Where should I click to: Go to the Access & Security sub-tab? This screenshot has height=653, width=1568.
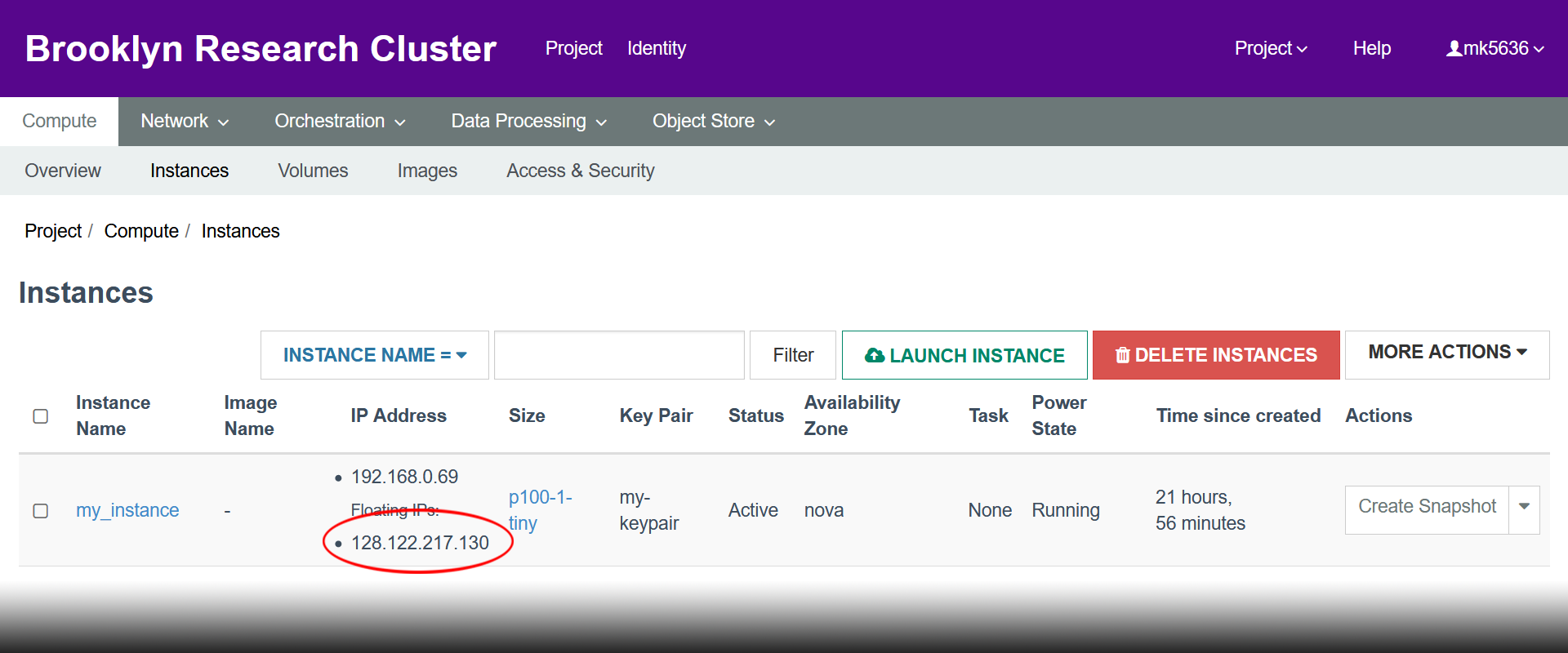581,171
